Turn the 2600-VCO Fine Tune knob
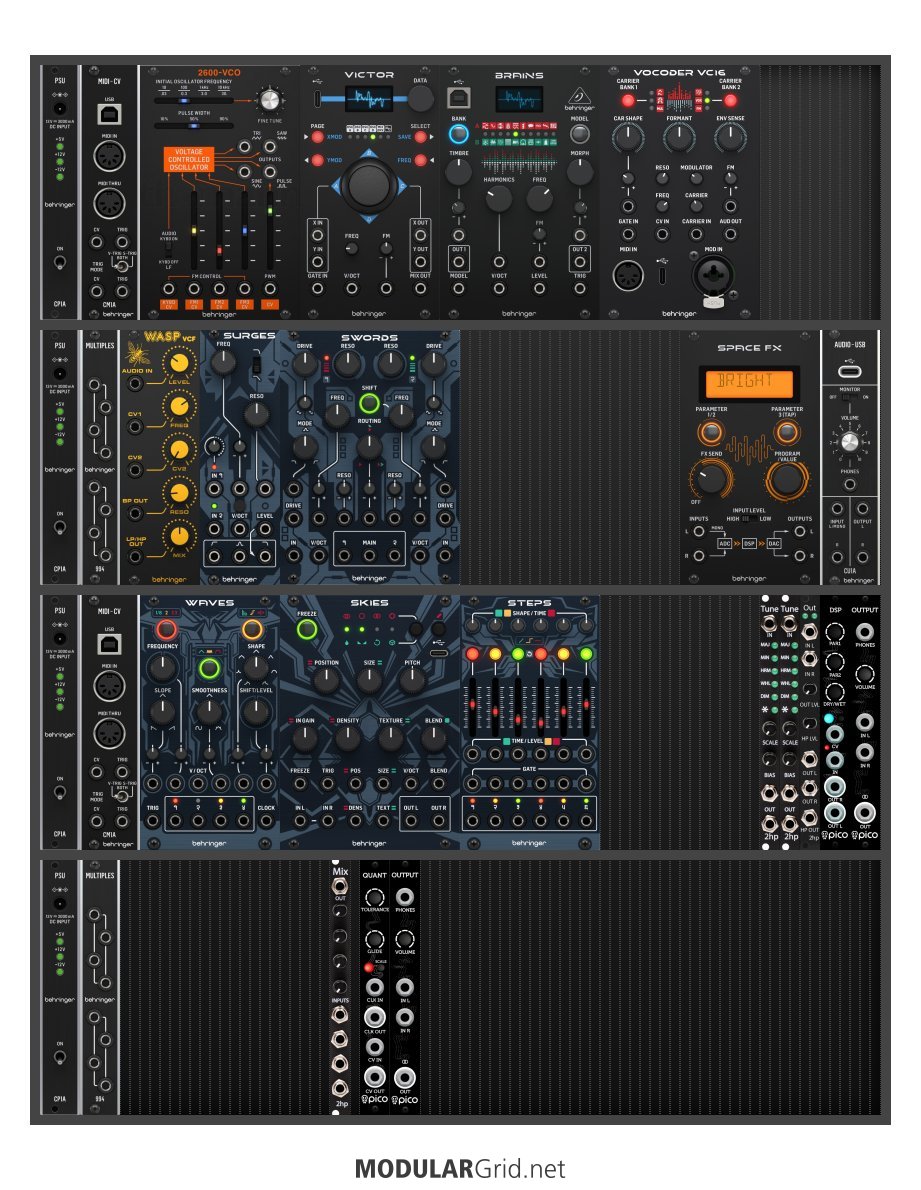921x1190 pixels. pos(269,100)
